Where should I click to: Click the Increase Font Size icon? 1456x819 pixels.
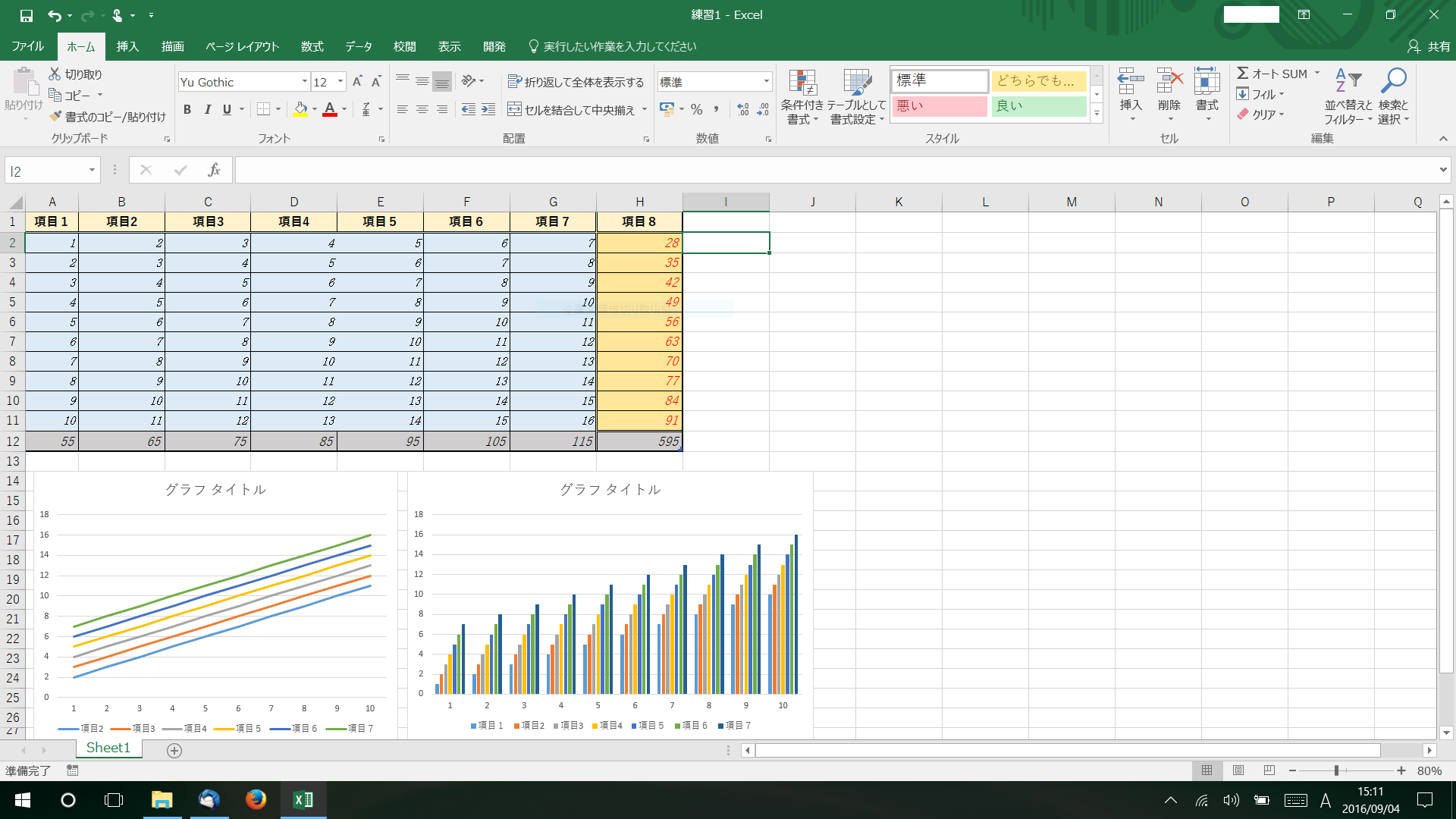357,82
